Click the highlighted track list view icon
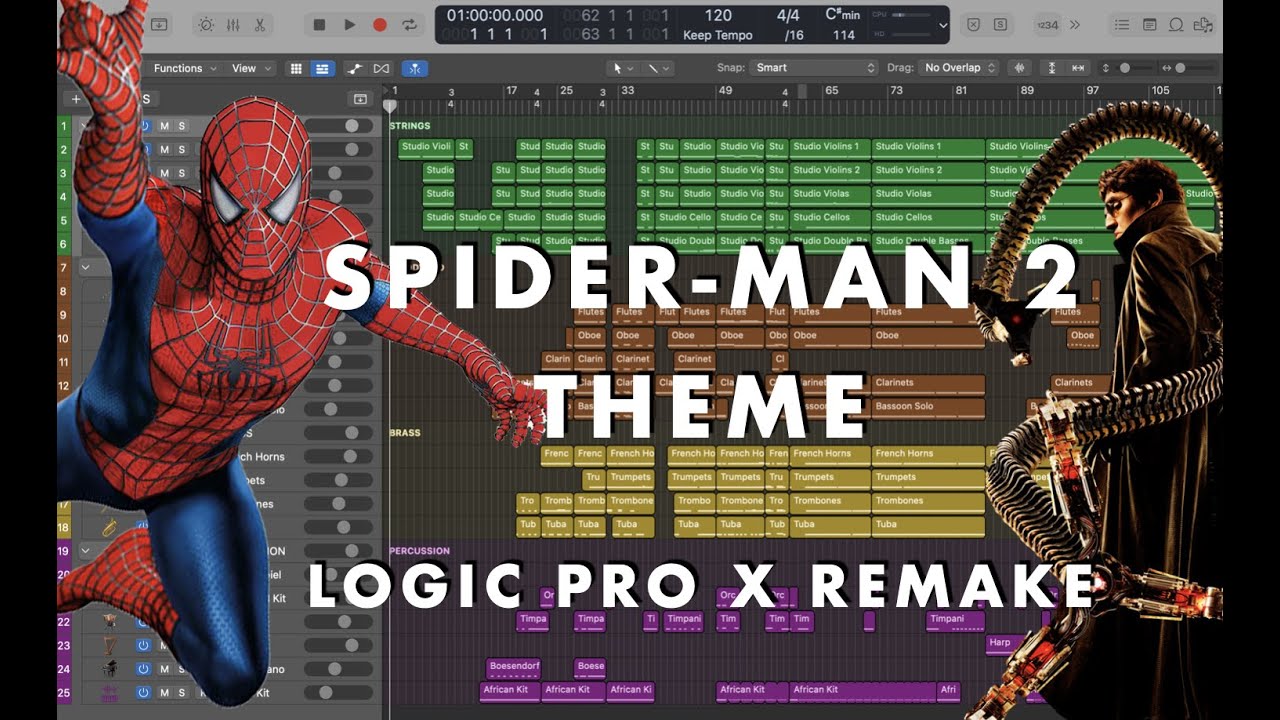 tap(321, 68)
